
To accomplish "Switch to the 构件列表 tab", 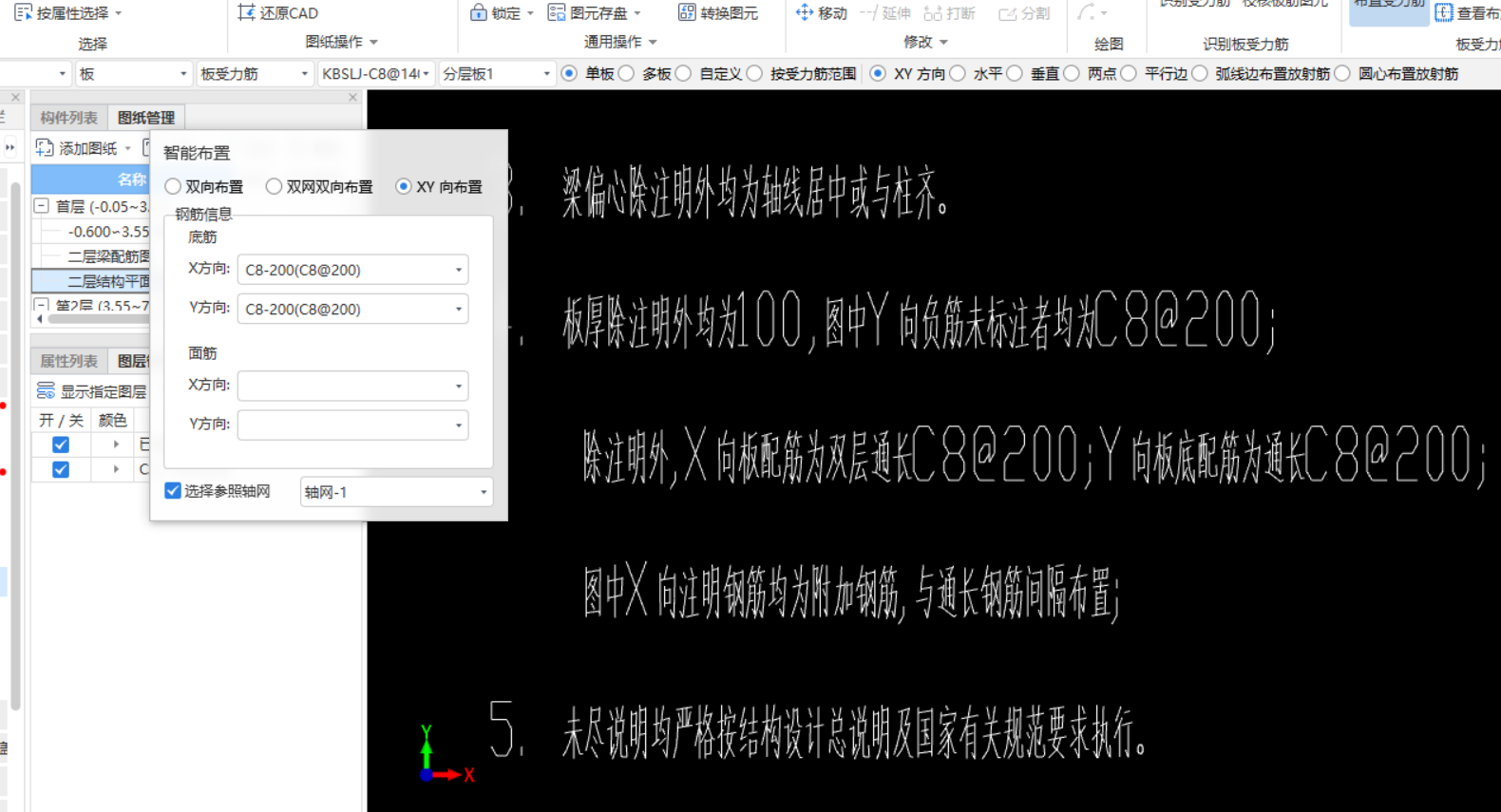I will click(x=69, y=118).
